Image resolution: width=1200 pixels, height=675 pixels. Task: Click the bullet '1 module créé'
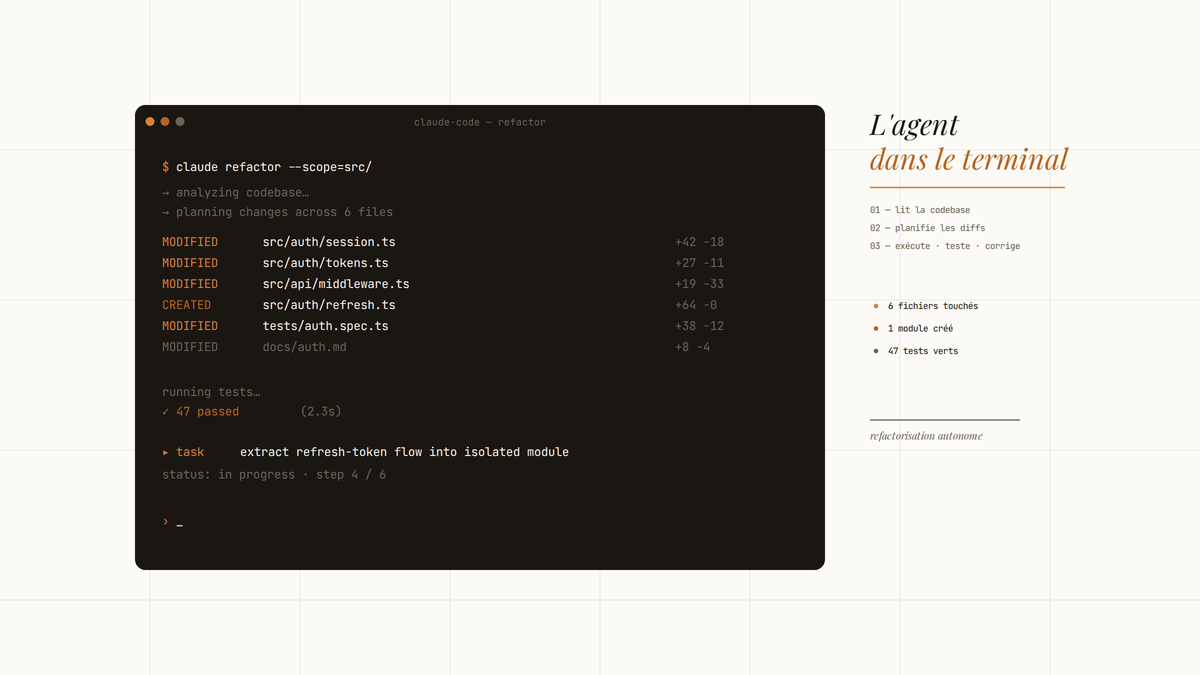(914, 328)
